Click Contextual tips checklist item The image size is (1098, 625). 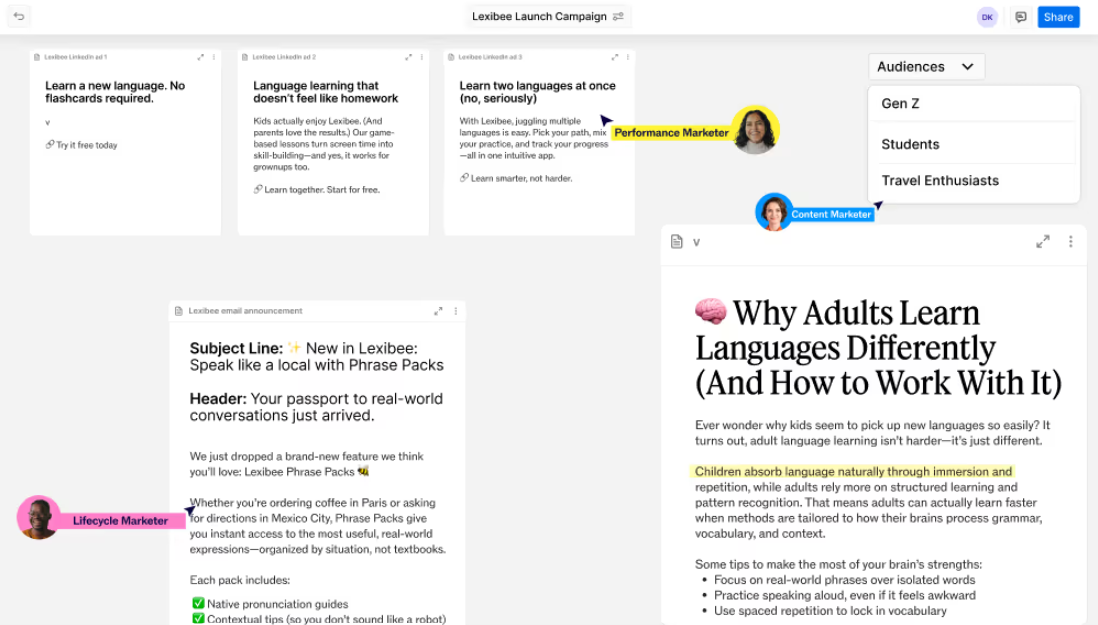click(x=319, y=619)
